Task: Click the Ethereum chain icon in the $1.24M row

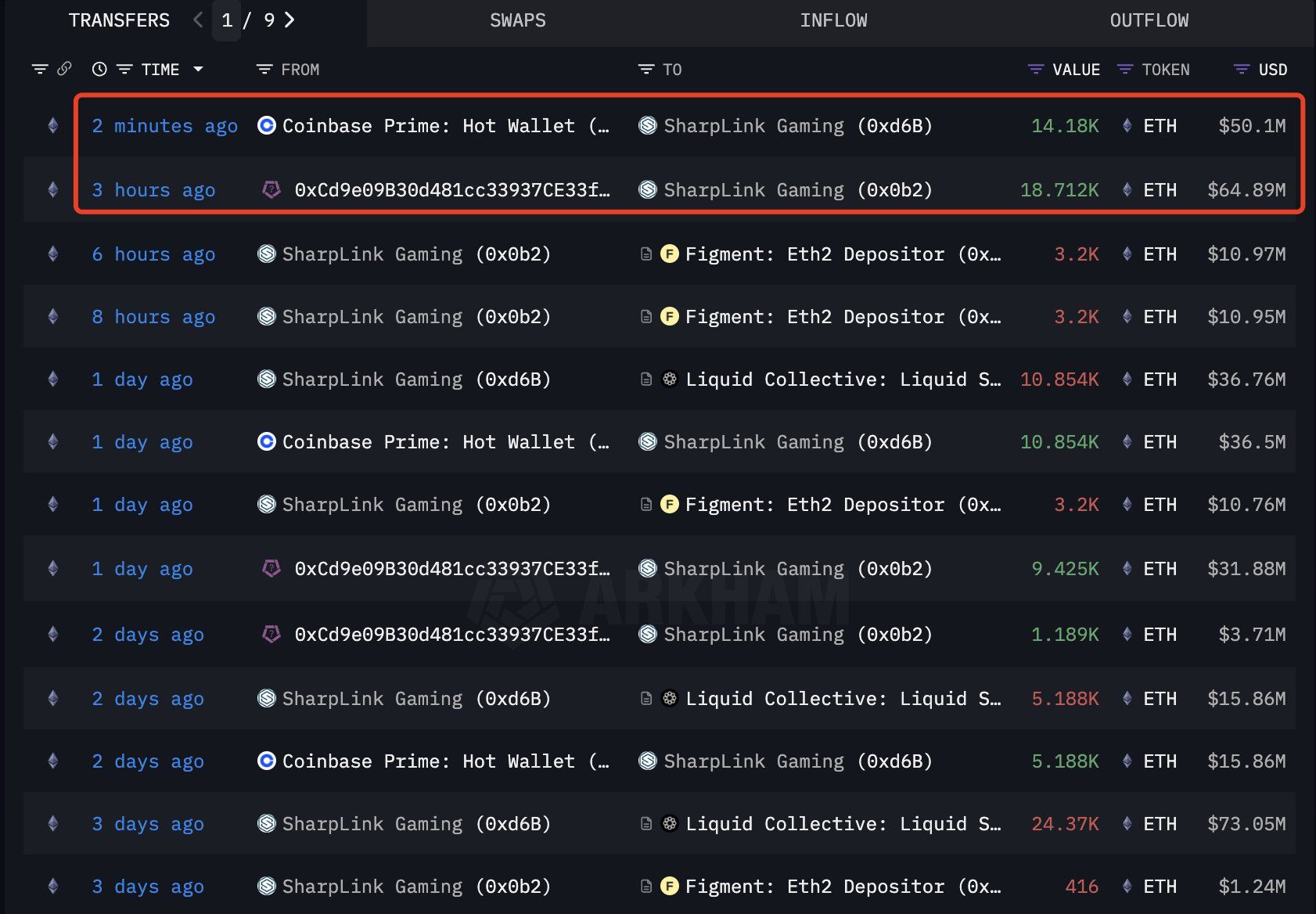Action: click(x=52, y=887)
